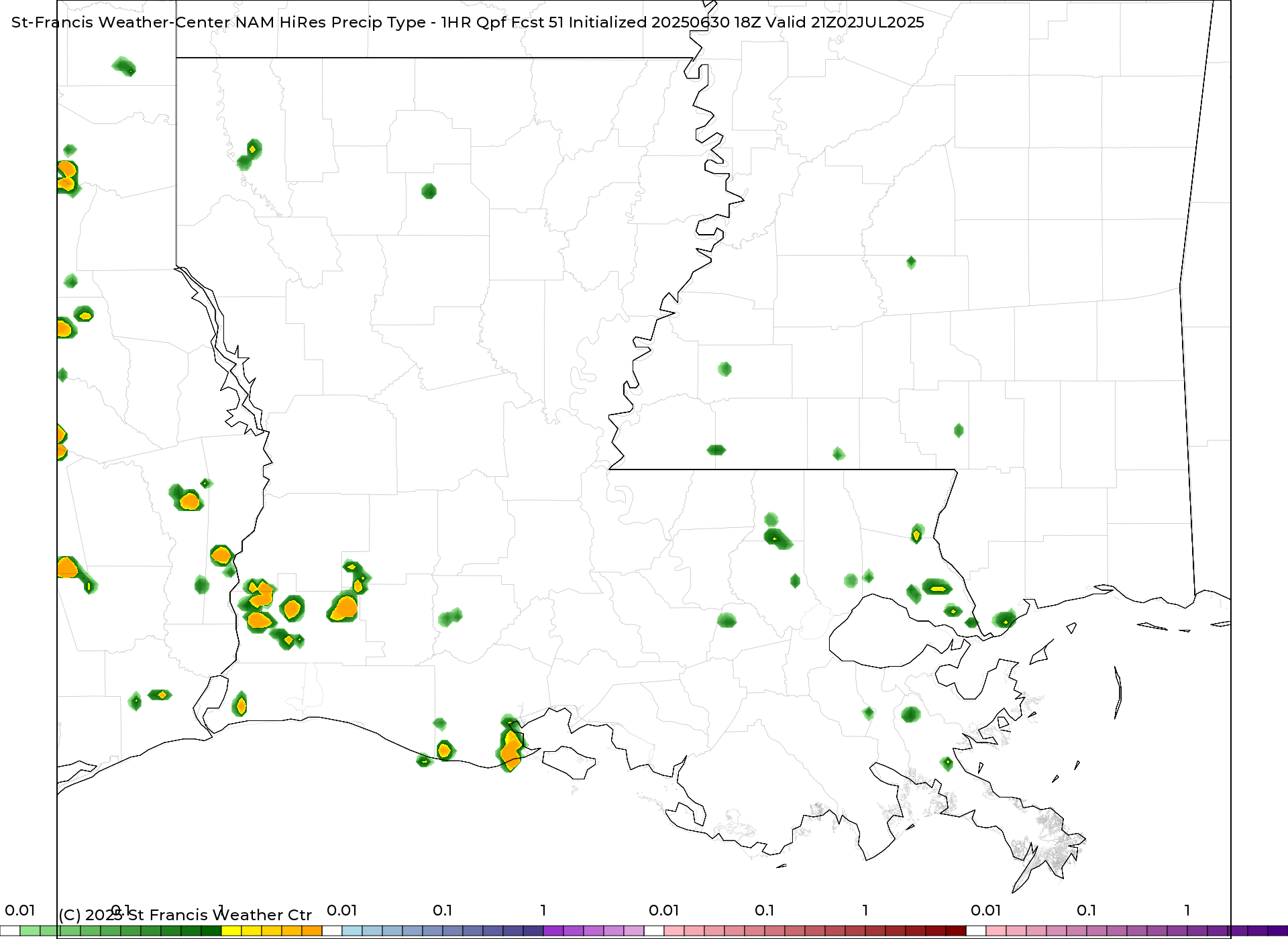Click the dark navy swatch ending the blue scale
The image size is (1288, 939).
pyautogui.click(x=533, y=931)
